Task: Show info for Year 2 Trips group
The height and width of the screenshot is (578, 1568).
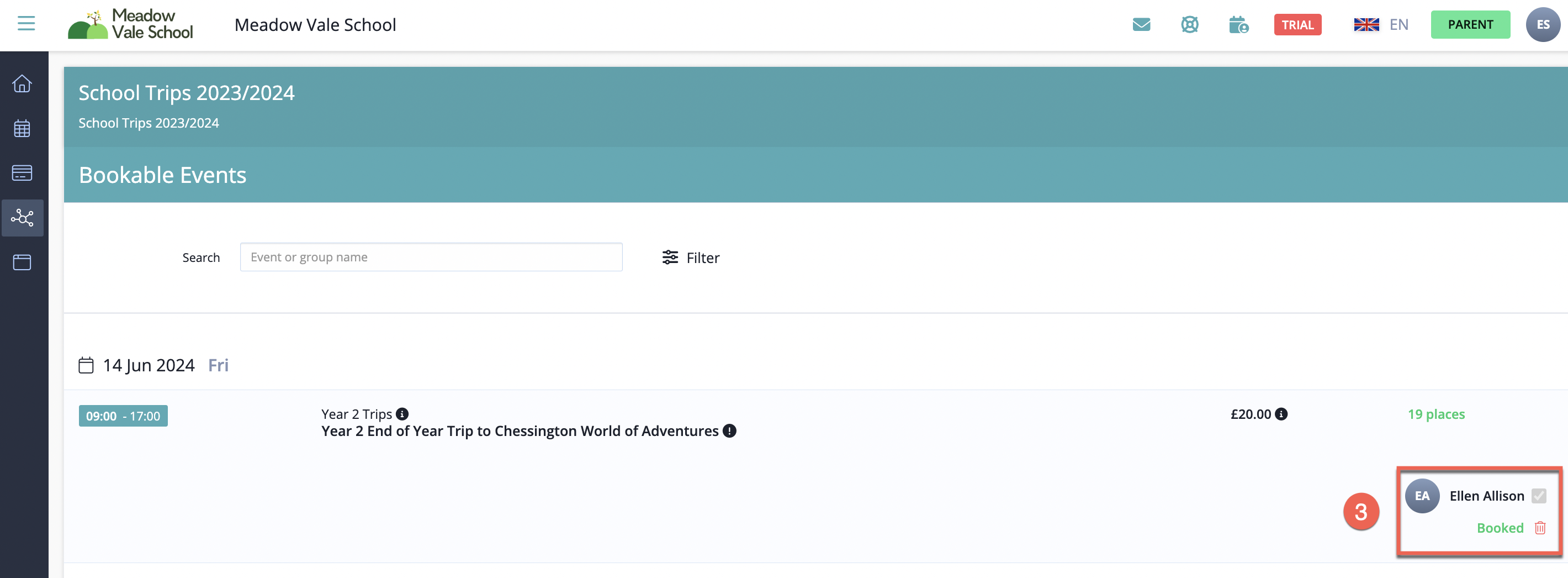Action: 402,414
